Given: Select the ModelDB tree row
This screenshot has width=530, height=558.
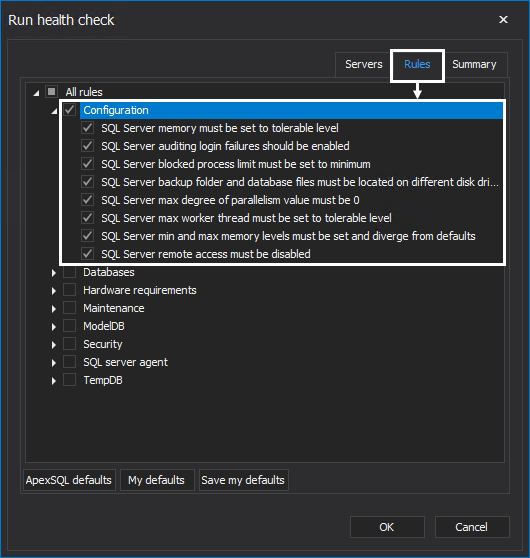Looking at the screenshot, I should click(104, 326).
